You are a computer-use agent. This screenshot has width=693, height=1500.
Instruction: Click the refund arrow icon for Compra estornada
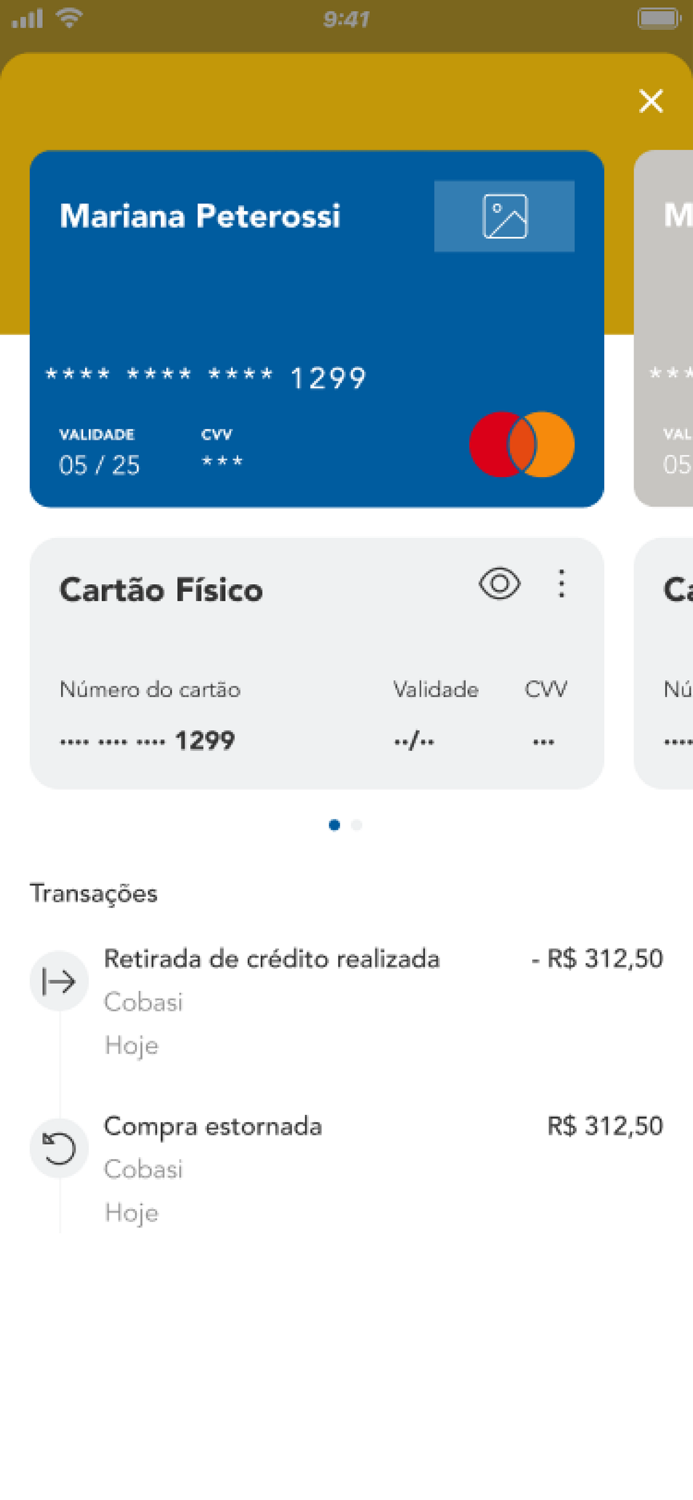coord(59,1148)
